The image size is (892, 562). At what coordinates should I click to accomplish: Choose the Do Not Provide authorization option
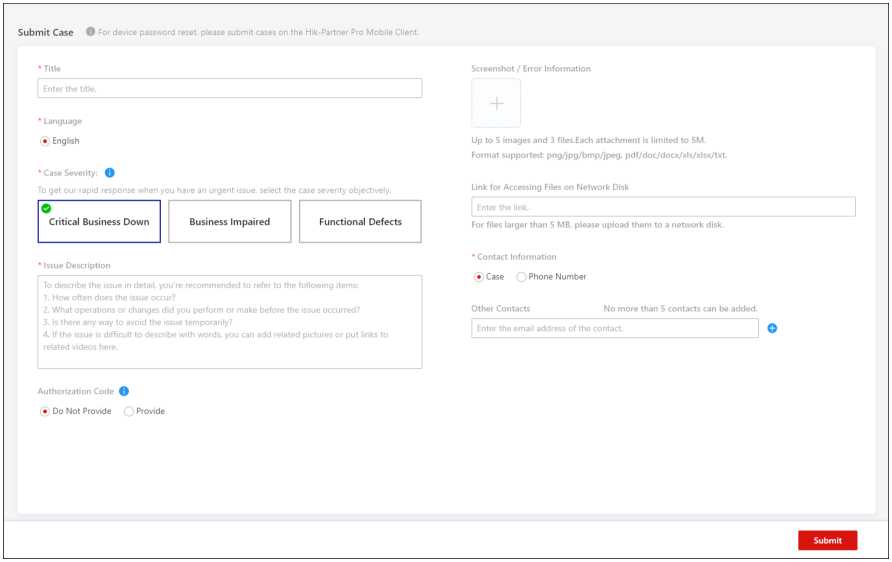pyautogui.click(x=45, y=411)
